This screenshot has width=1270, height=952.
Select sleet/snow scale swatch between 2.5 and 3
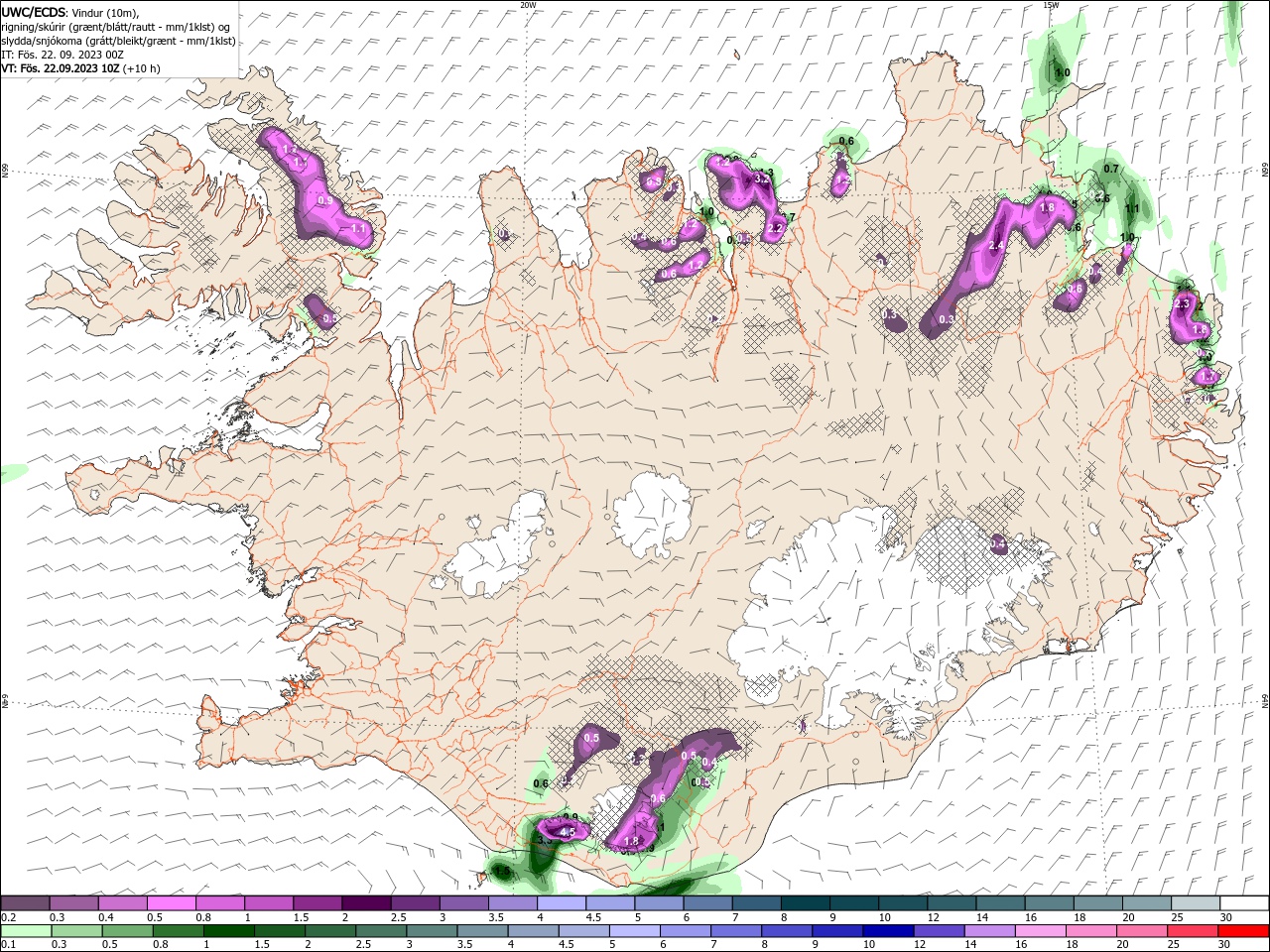[415, 902]
